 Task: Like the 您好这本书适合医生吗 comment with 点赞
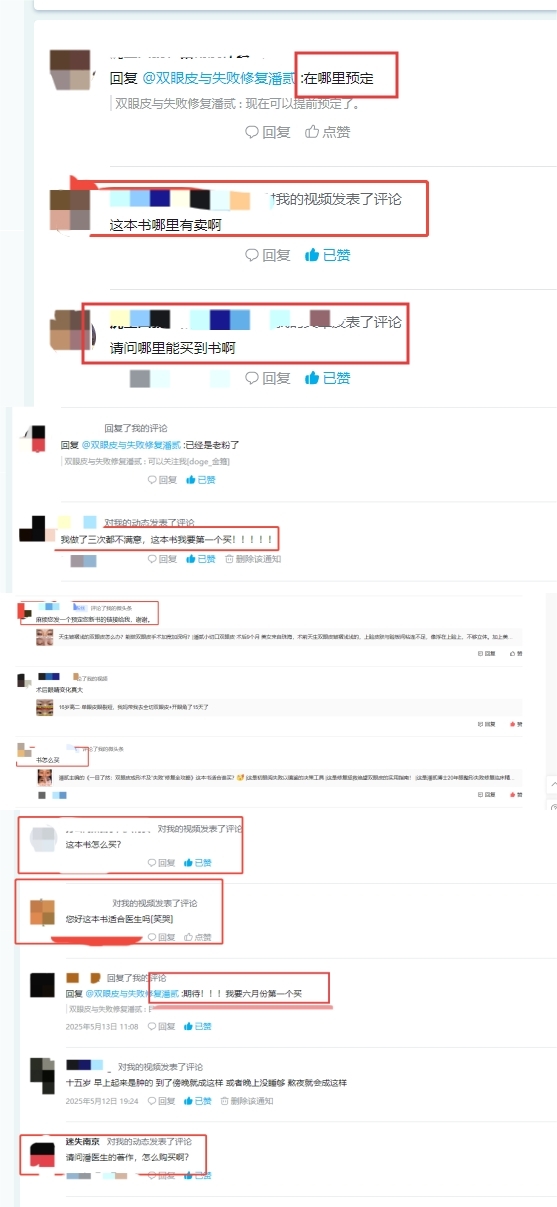pos(199,938)
